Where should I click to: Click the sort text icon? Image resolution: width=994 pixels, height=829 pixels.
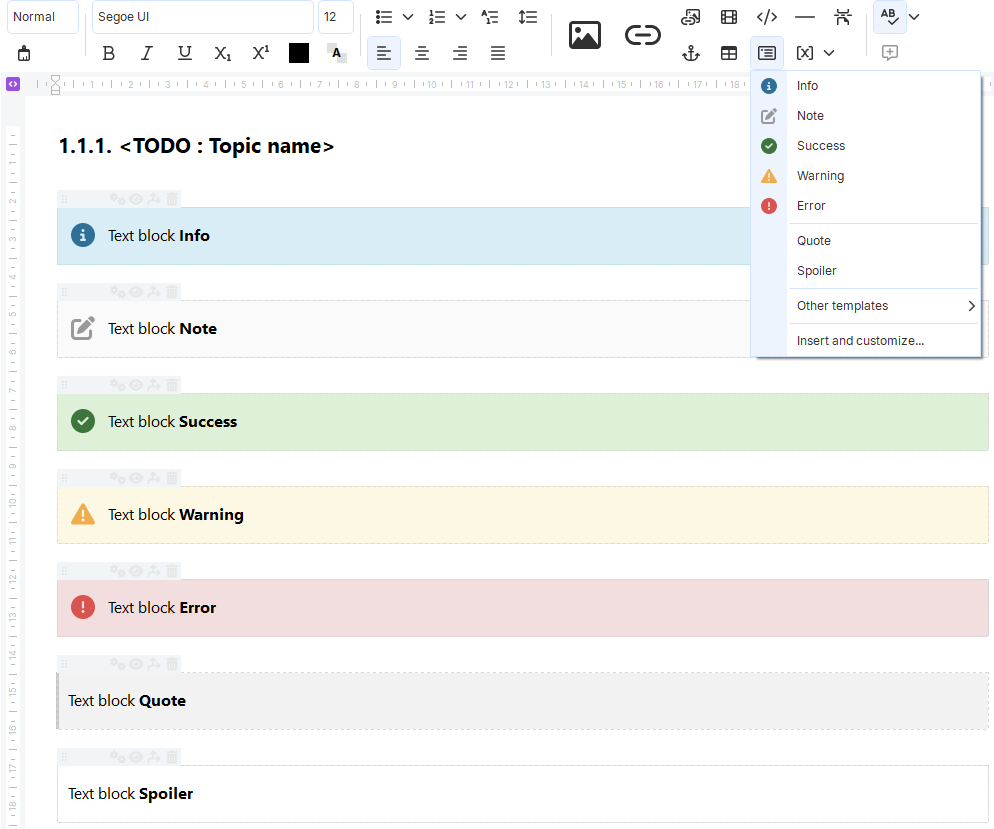(489, 17)
